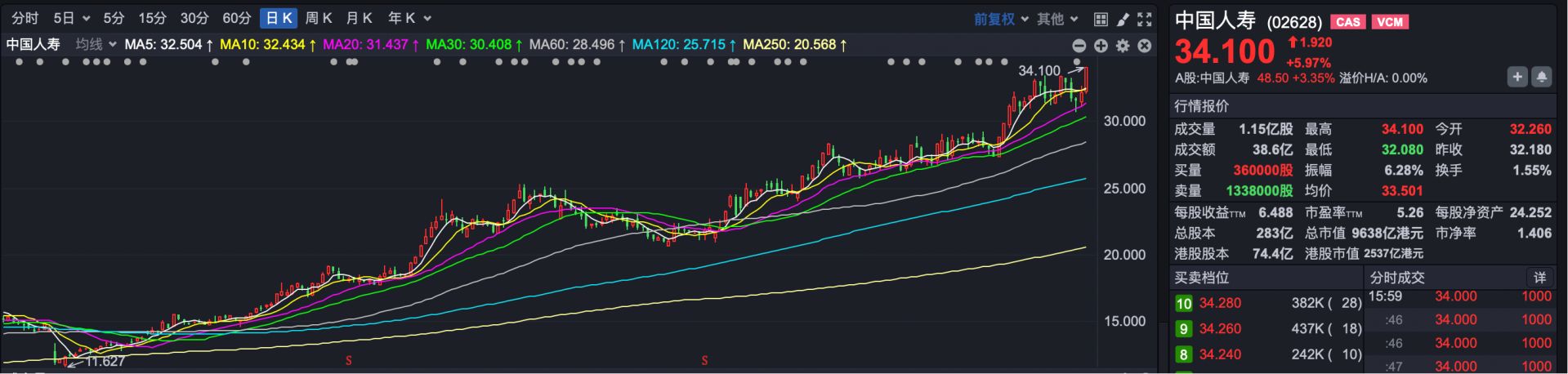This screenshot has width=1568, height=374.
Task: Expand the chart to fullscreen
Action: pos(1145,19)
